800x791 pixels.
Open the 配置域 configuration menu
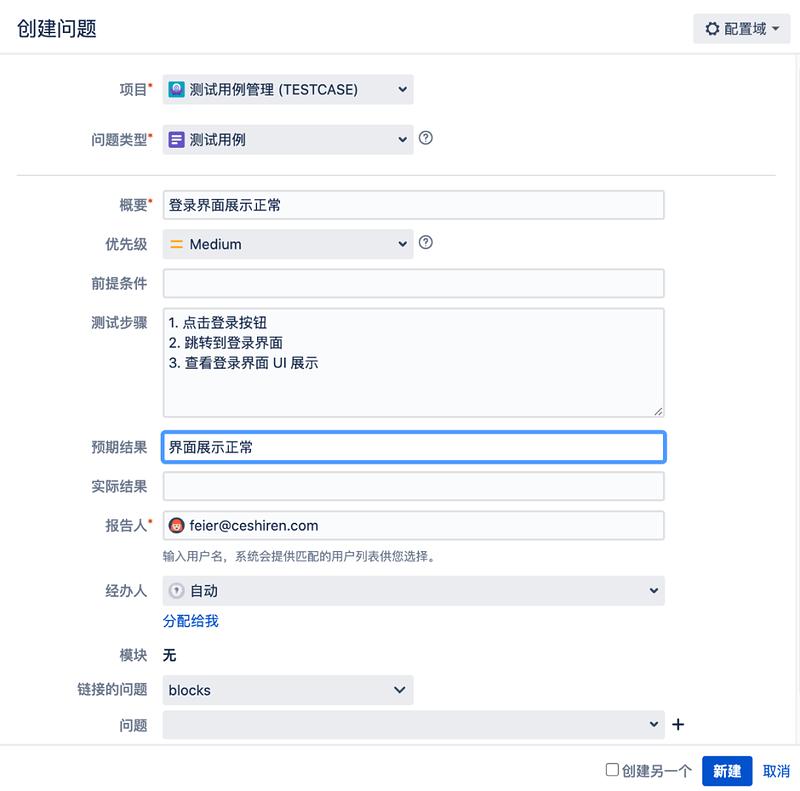click(x=740, y=28)
